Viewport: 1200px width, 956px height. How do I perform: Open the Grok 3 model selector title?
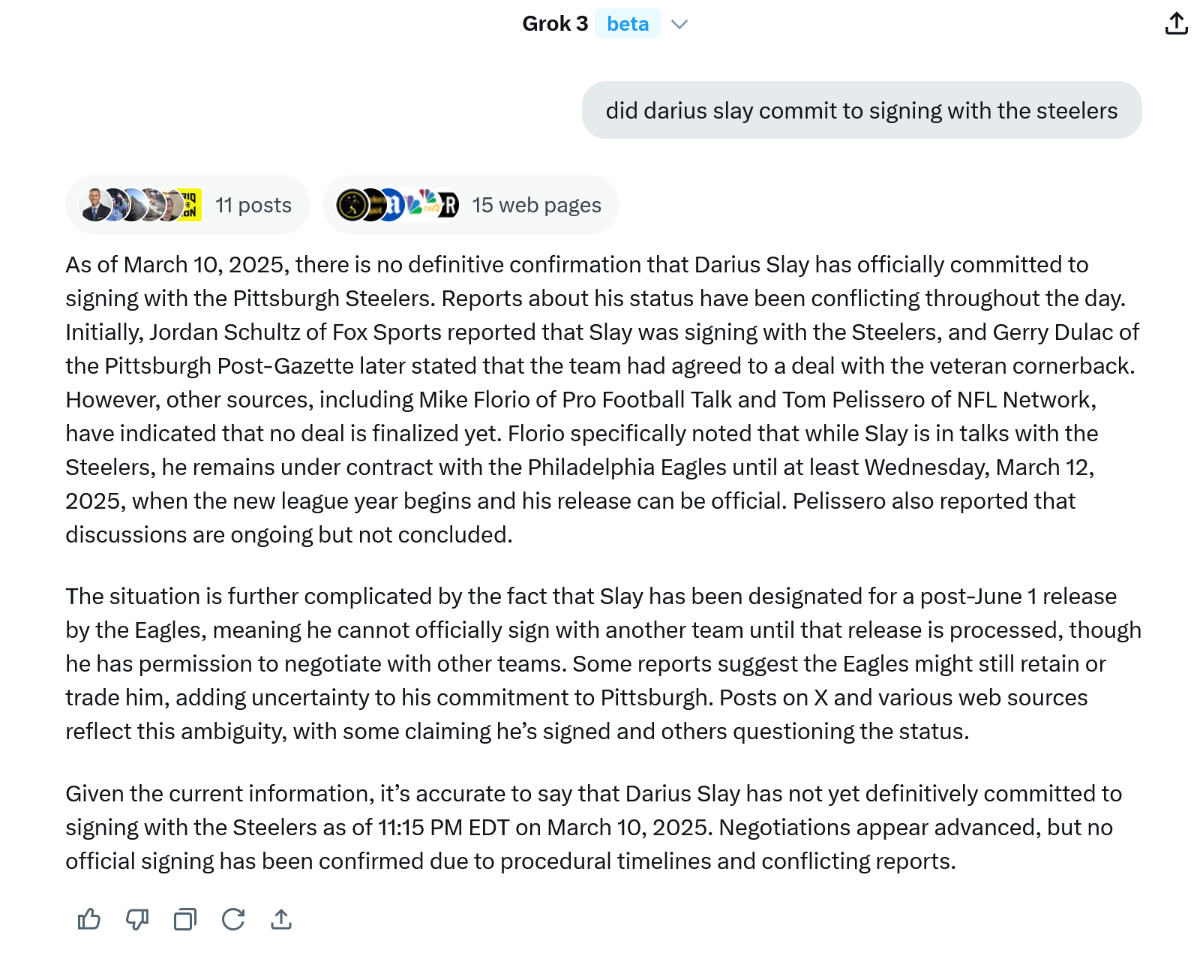click(x=555, y=24)
